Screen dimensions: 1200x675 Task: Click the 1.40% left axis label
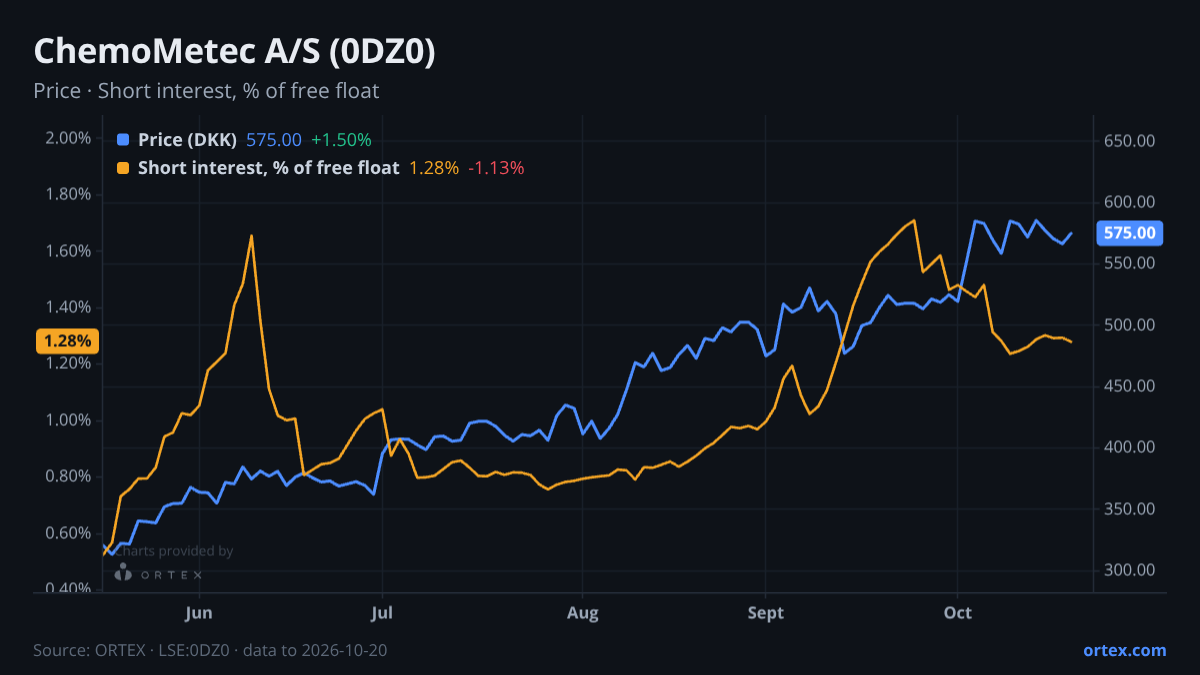point(68,307)
